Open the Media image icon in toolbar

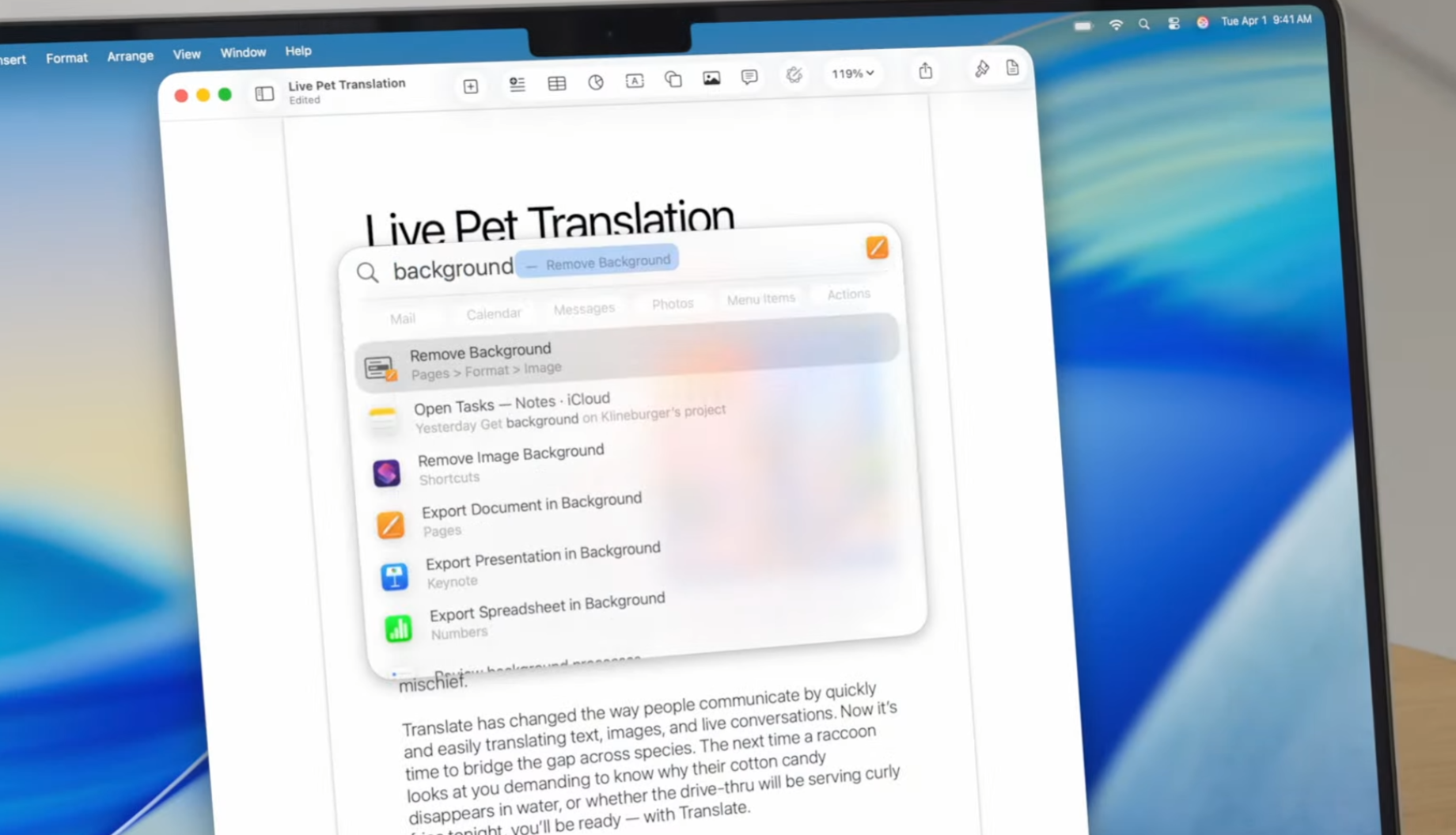[x=711, y=78]
